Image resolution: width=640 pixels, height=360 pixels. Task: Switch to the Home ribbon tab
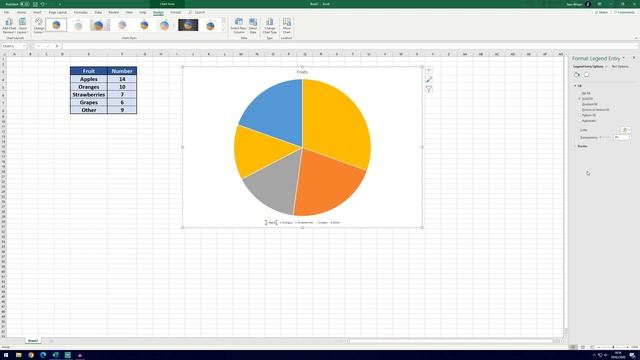tap(21, 13)
